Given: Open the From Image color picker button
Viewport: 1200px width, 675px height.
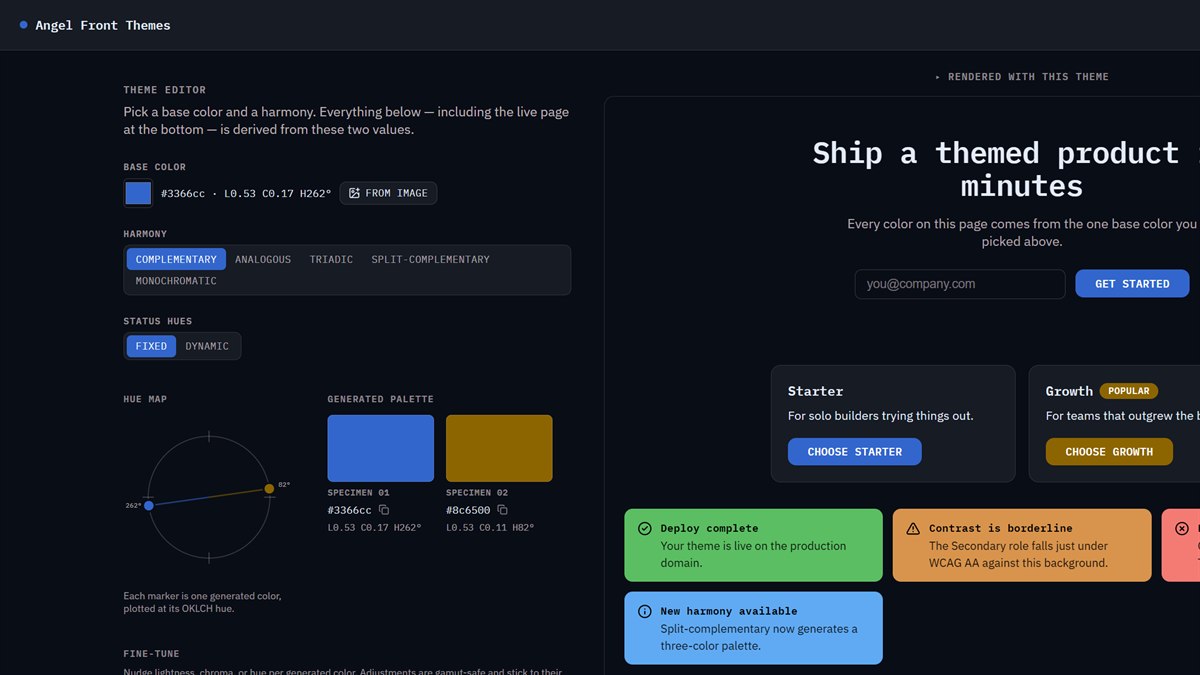Looking at the screenshot, I should 388,193.
